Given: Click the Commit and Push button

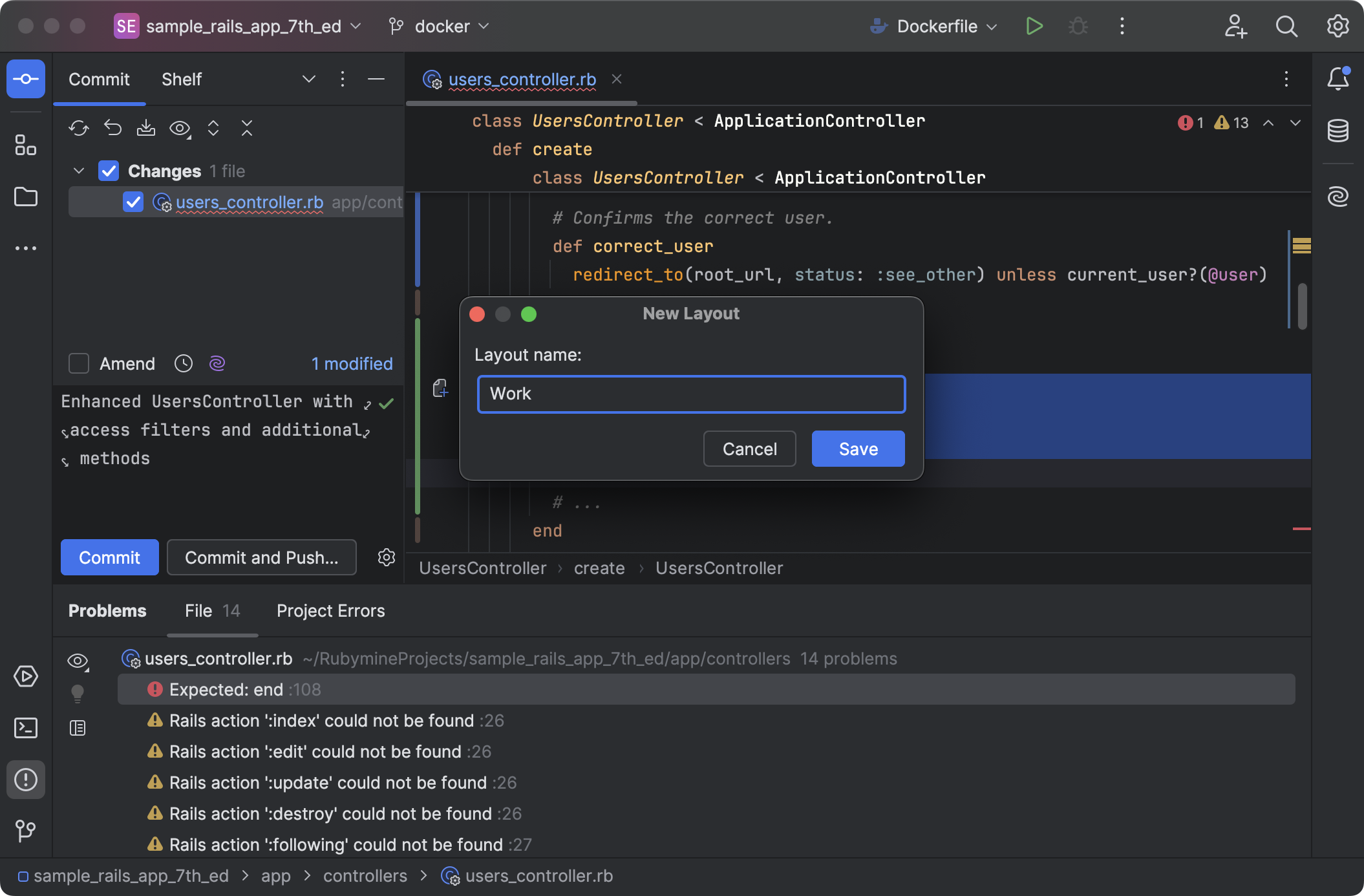Looking at the screenshot, I should pos(261,557).
